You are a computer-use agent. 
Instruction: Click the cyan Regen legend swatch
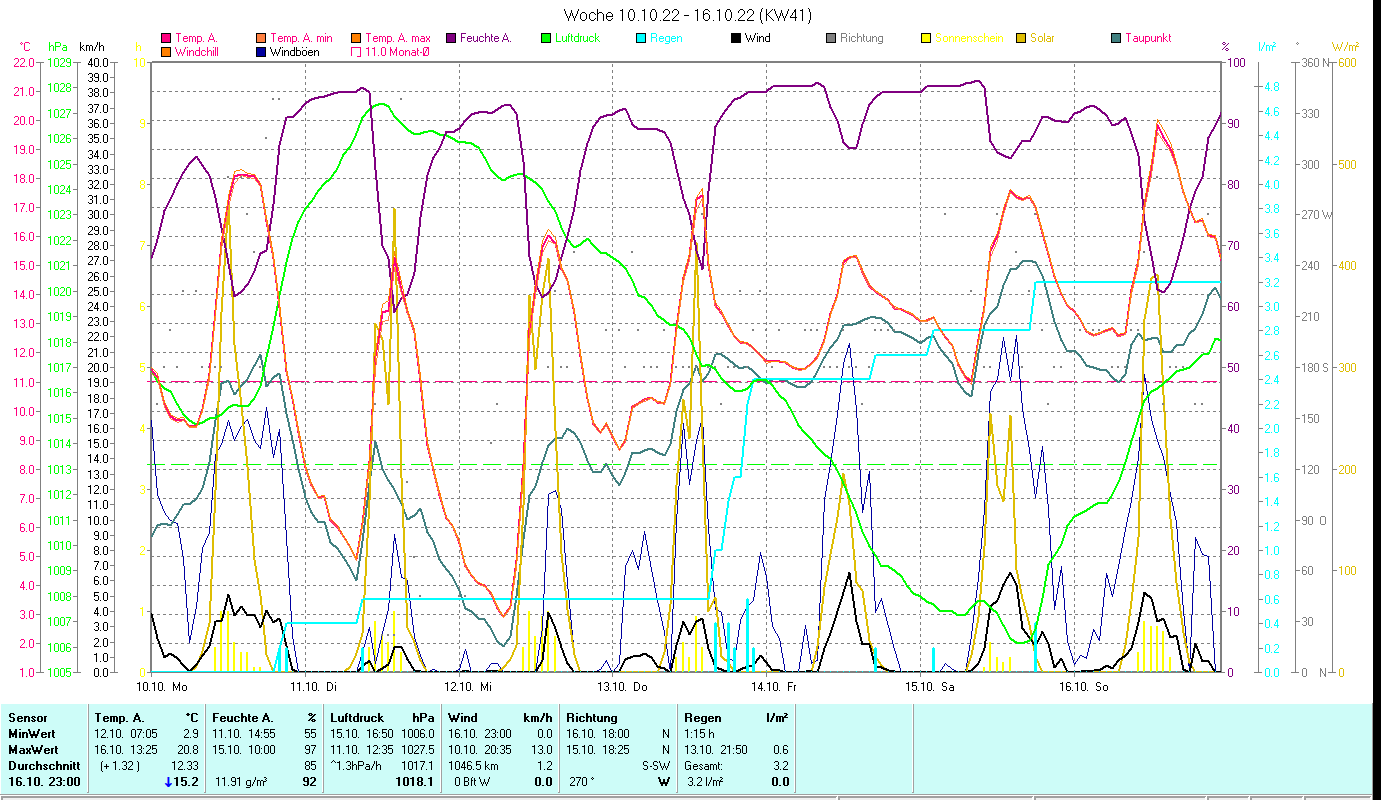pyautogui.click(x=641, y=38)
